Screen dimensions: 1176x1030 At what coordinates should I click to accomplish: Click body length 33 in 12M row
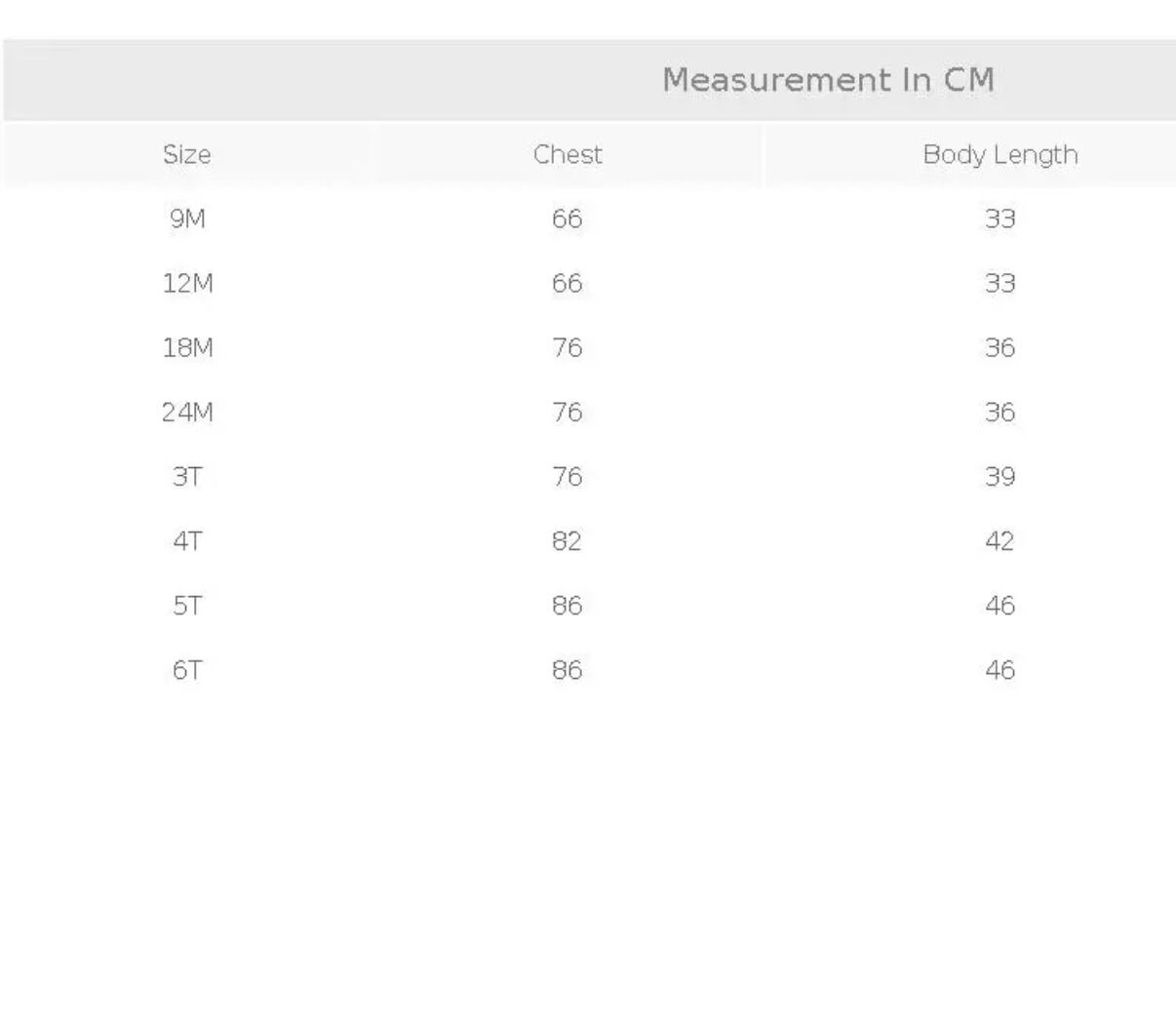coord(1000,283)
